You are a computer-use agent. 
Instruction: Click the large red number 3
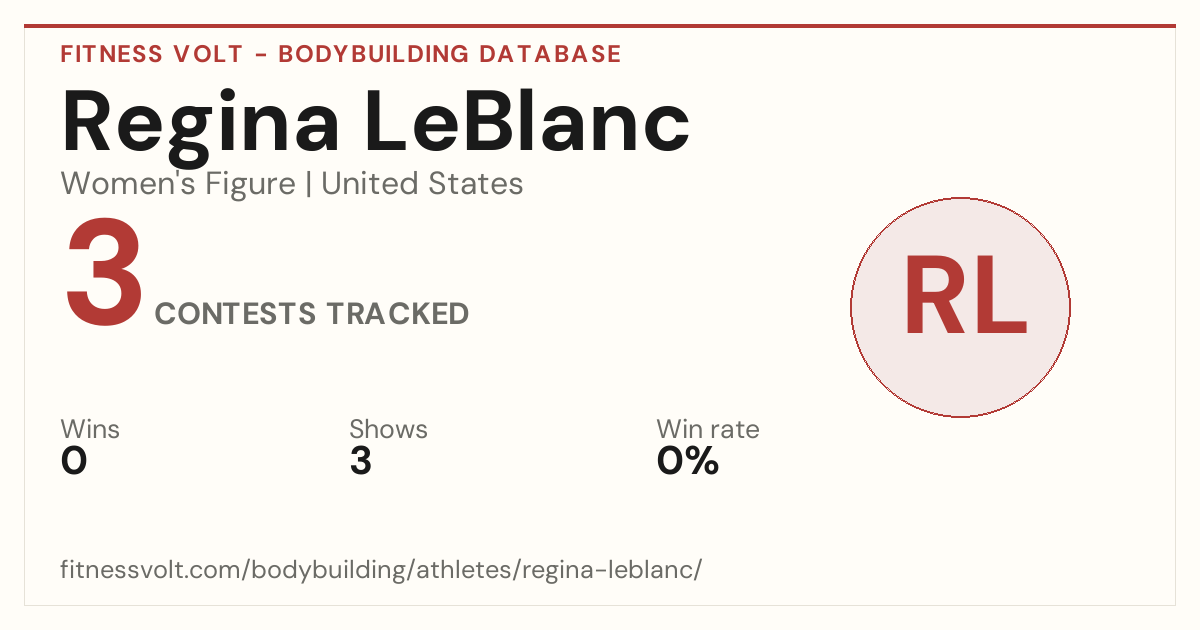pyautogui.click(x=105, y=274)
